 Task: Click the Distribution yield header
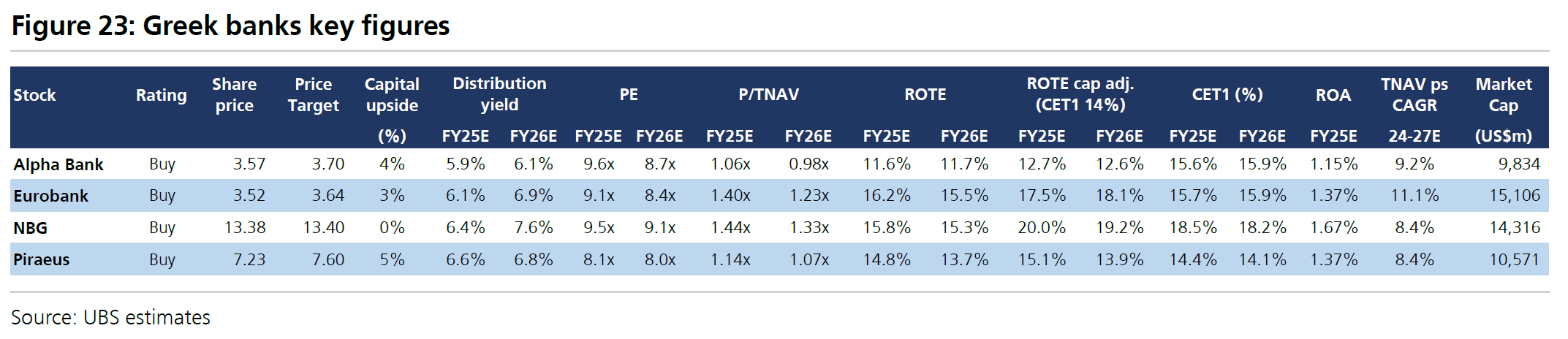coord(499,94)
